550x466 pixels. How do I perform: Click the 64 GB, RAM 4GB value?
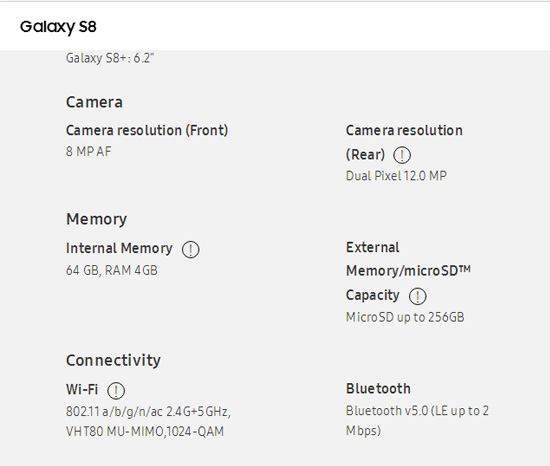click(x=112, y=270)
